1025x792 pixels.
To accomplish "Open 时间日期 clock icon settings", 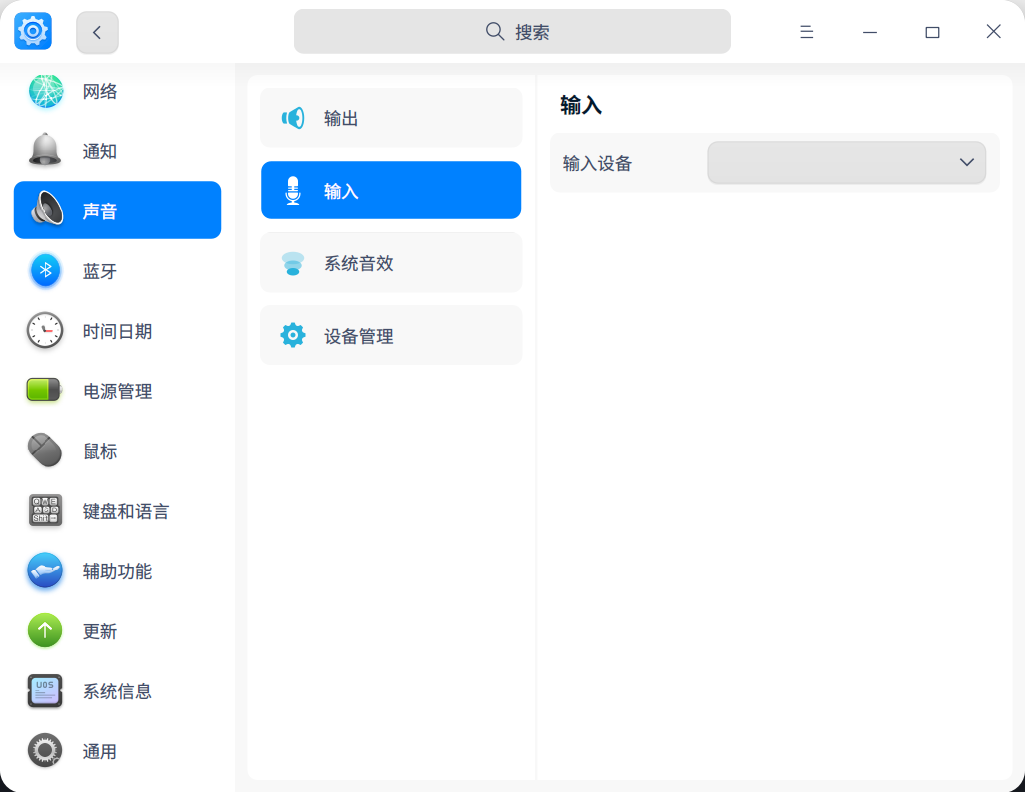I will coord(45,331).
